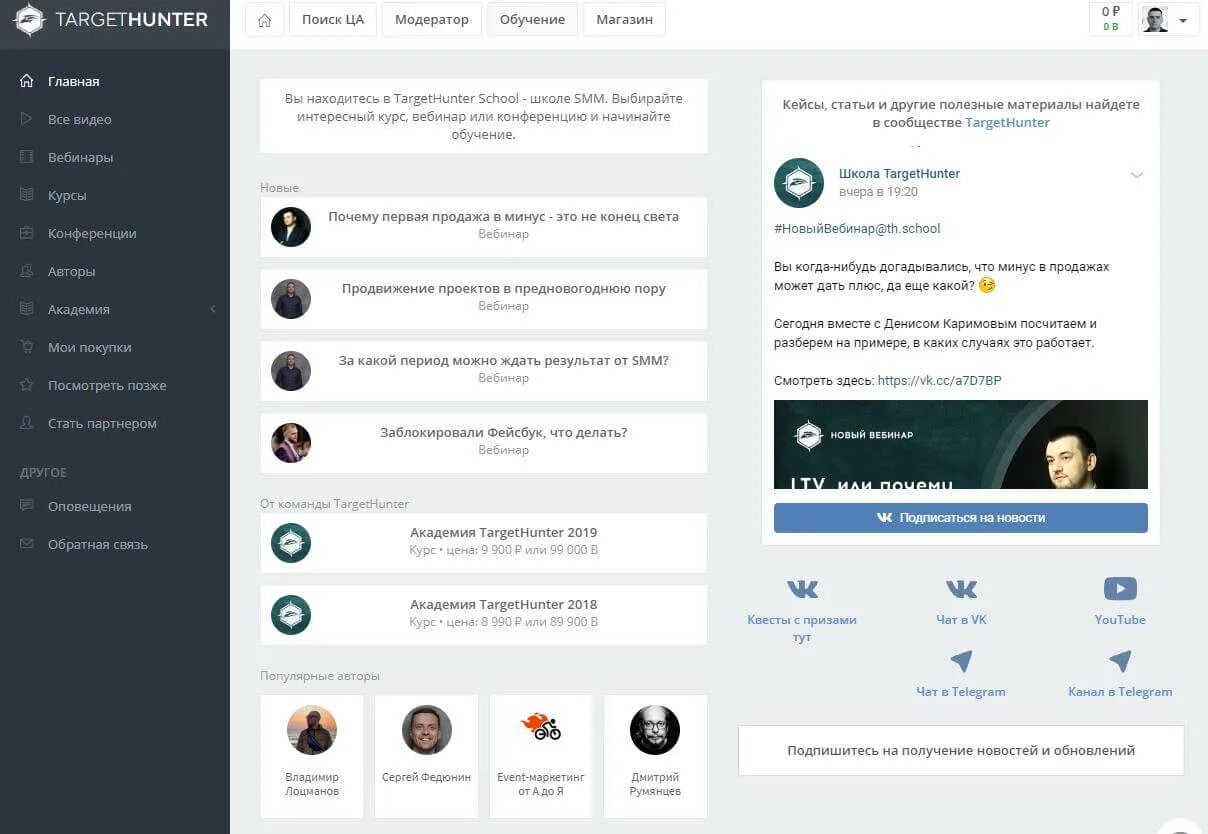Image resolution: width=1208 pixels, height=834 pixels.
Task: Open author card Дмитрий Румянцев
Action: (x=656, y=756)
